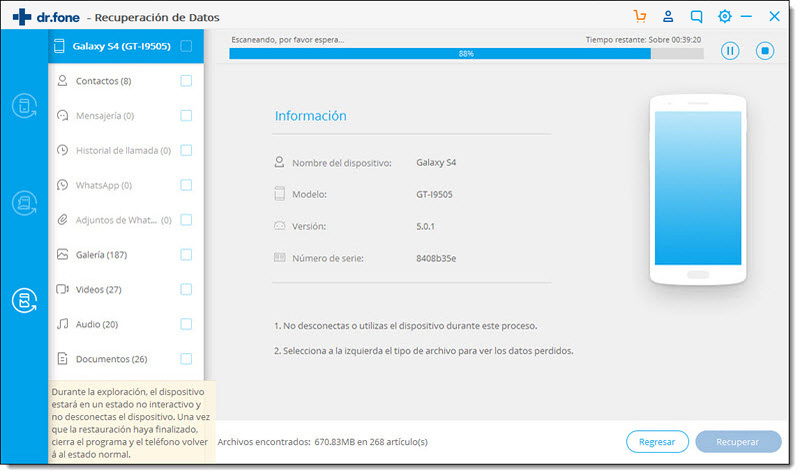Image resolution: width=800 pixels, height=475 pixels.
Task: Click the serial number value 8408b35e
Action: click(x=436, y=258)
